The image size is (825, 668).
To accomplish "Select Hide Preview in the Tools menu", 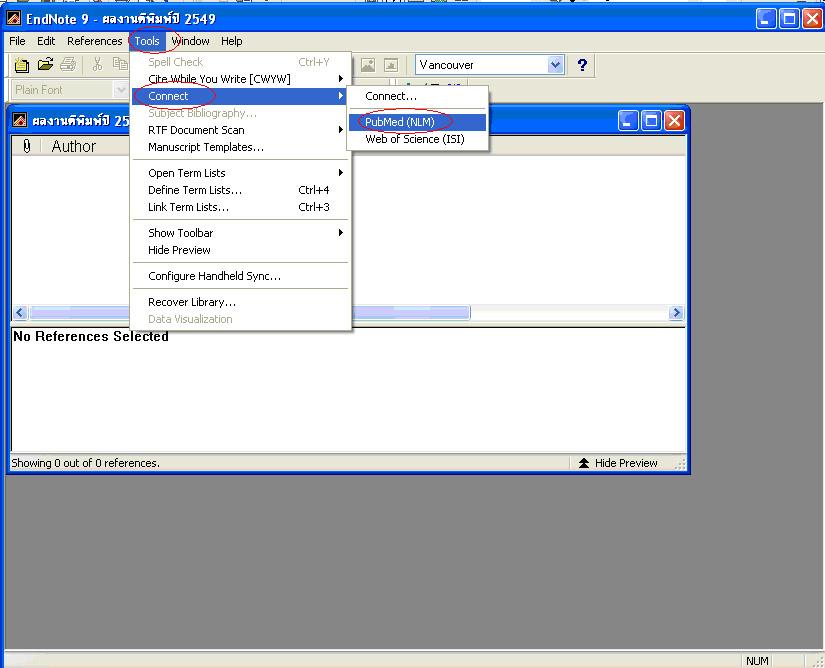I will [240, 250].
